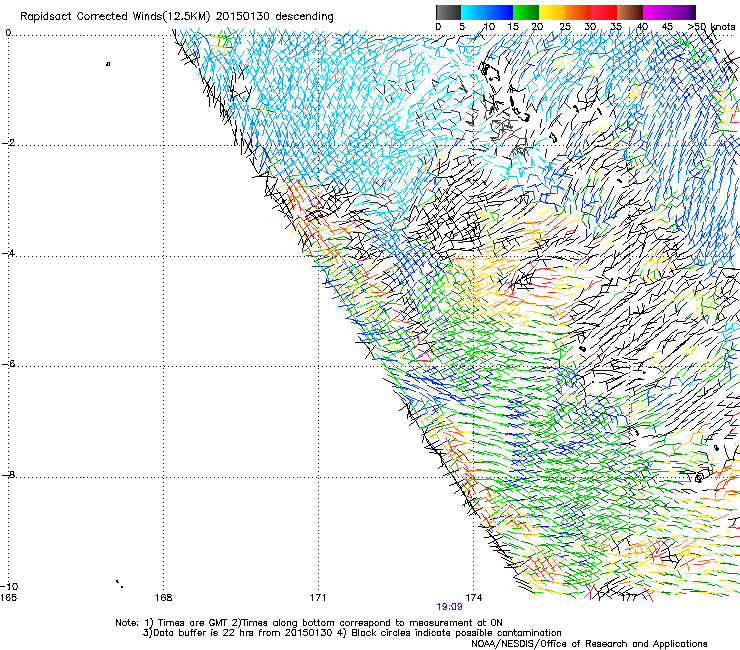Click latitude label '-6' on left axis
Image resolution: width=740 pixels, height=650 pixels.
click(8, 364)
